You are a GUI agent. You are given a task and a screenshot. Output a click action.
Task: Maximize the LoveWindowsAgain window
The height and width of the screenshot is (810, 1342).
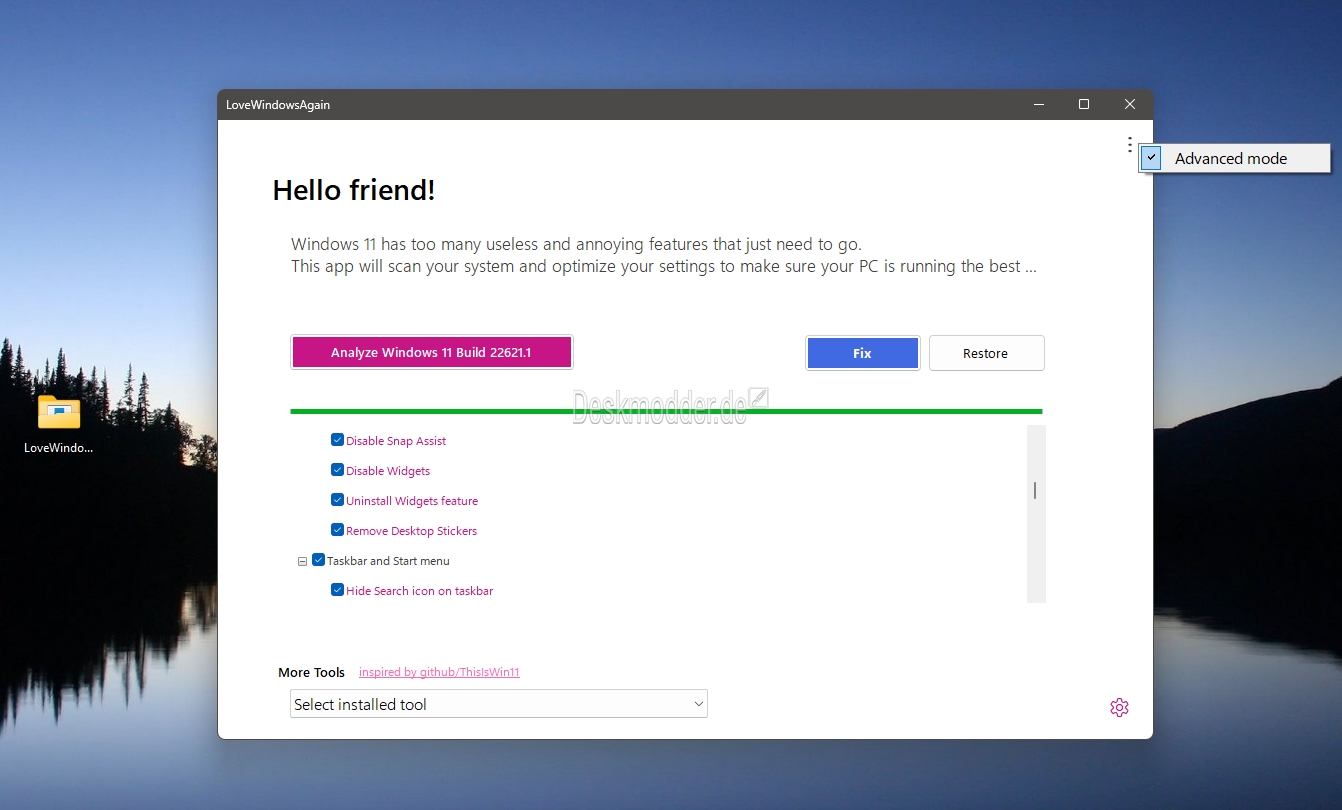pos(1084,104)
